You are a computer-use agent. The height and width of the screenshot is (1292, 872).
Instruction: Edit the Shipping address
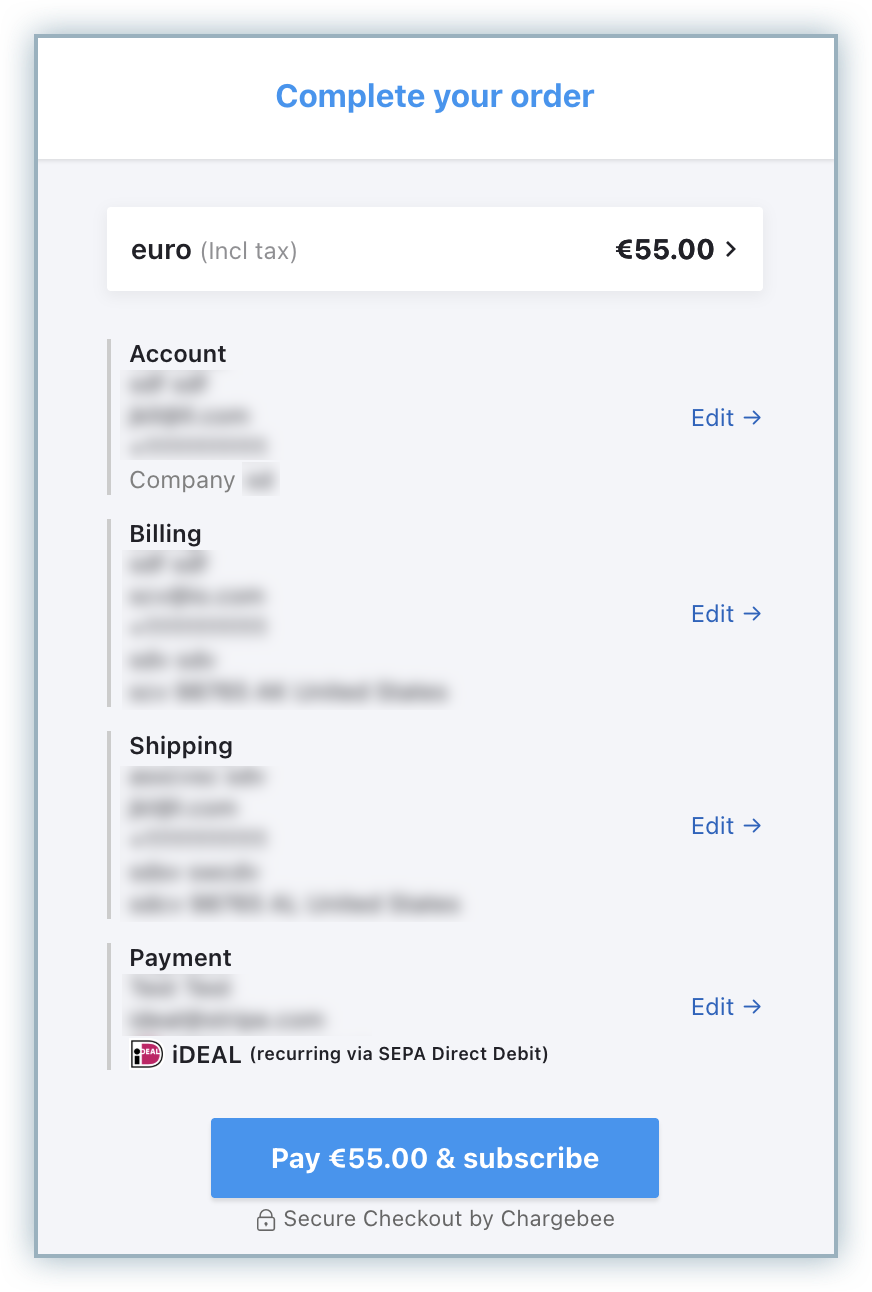[713, 826]
